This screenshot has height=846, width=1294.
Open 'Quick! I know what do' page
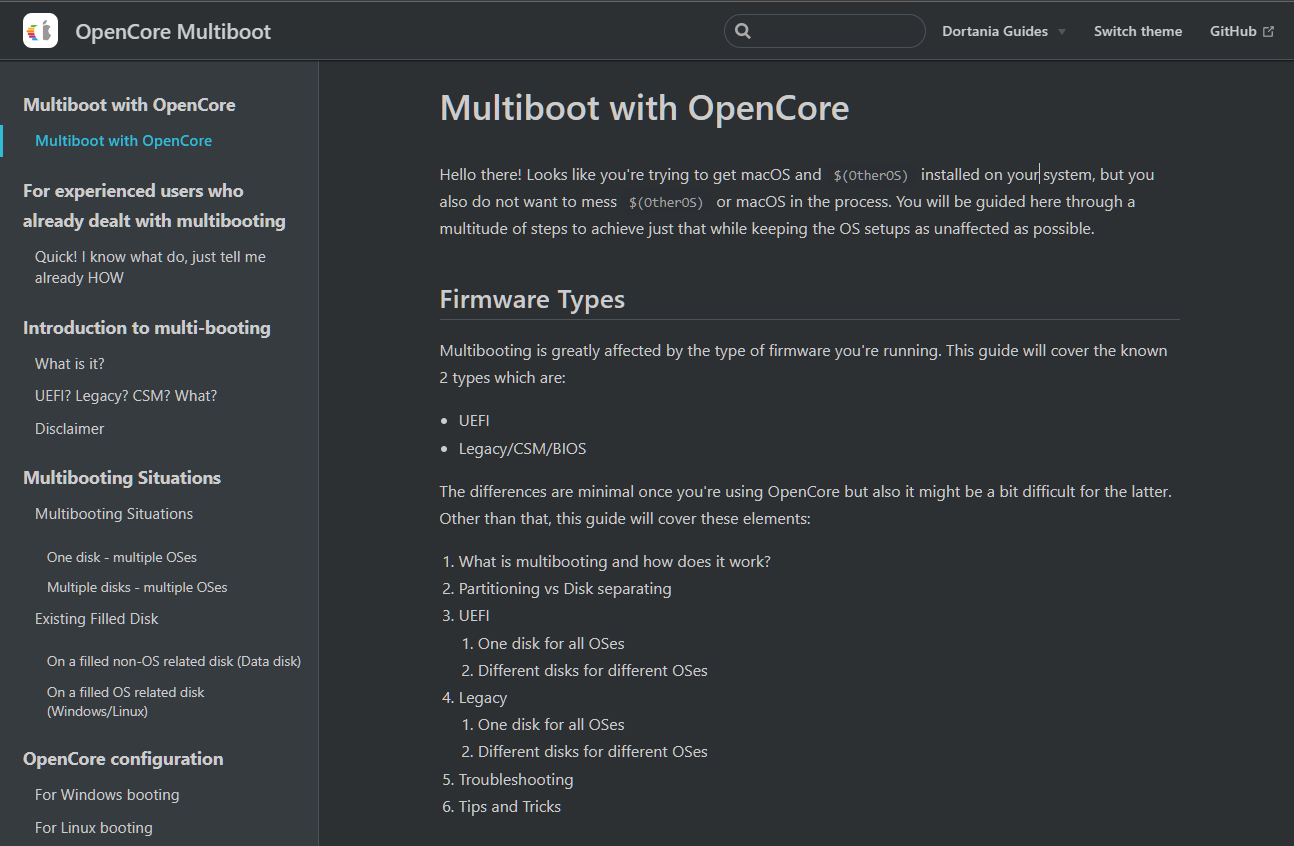pyautogui.click(x=150, y=267)
